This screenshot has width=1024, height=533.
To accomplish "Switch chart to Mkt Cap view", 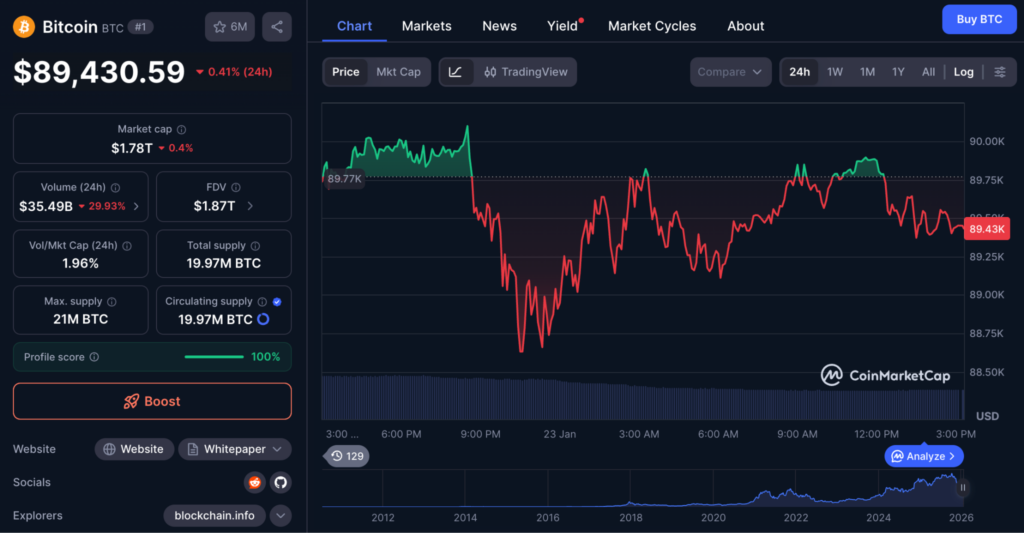I will coord(398,72).
